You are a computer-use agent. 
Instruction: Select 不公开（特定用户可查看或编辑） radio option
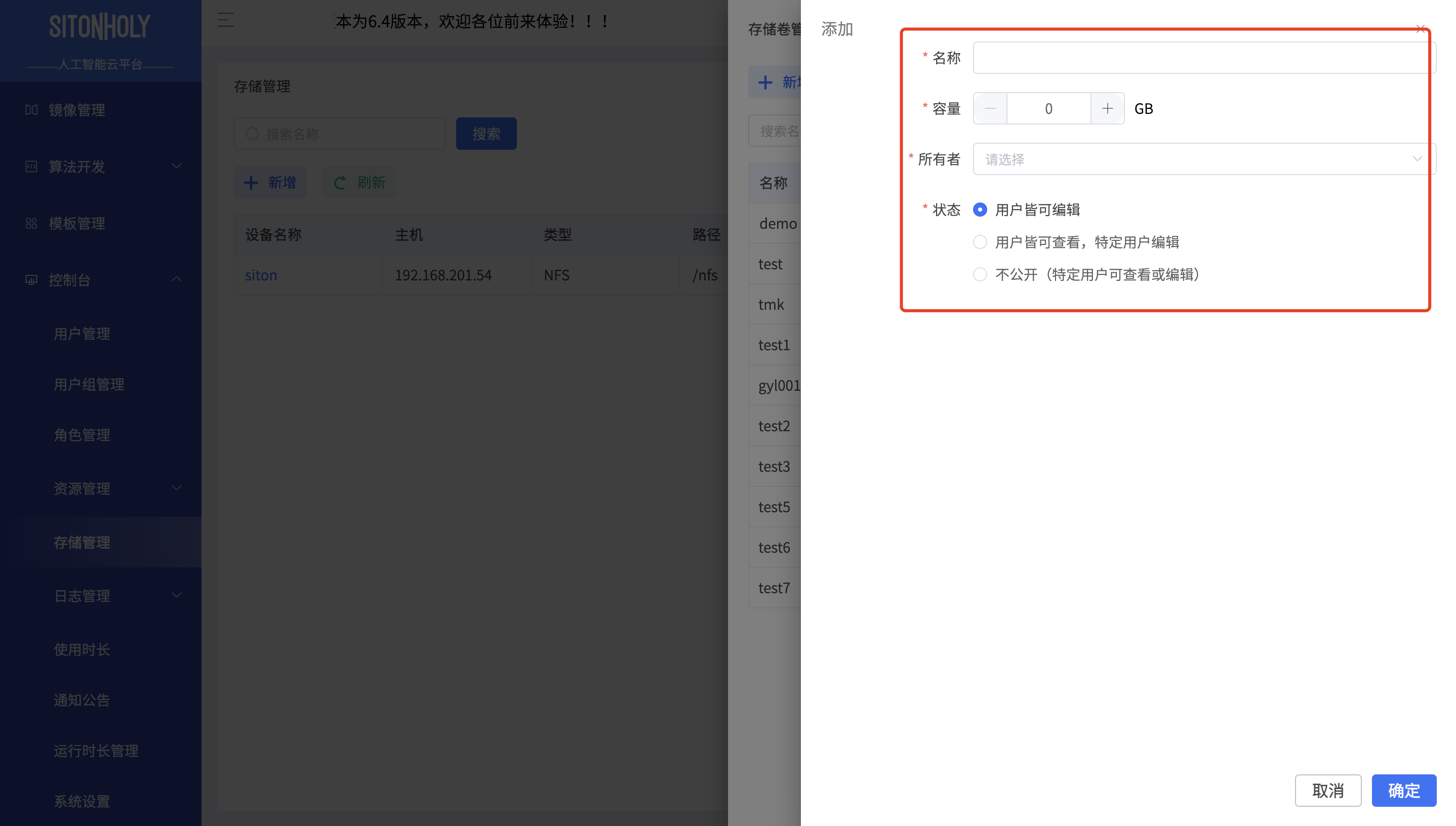coord(980,275)
